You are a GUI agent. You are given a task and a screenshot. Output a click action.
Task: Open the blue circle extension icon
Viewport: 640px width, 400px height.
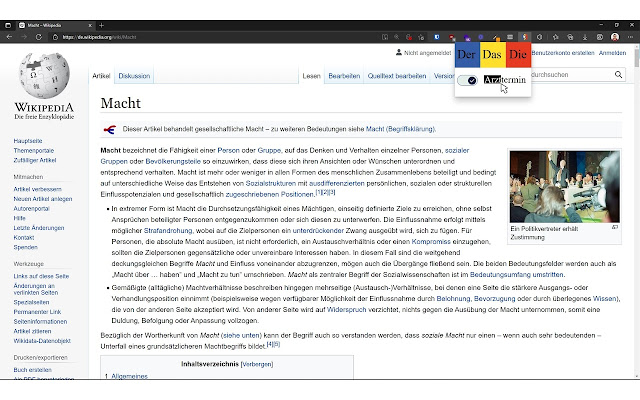pyautogui.click(x=481, y=37)
